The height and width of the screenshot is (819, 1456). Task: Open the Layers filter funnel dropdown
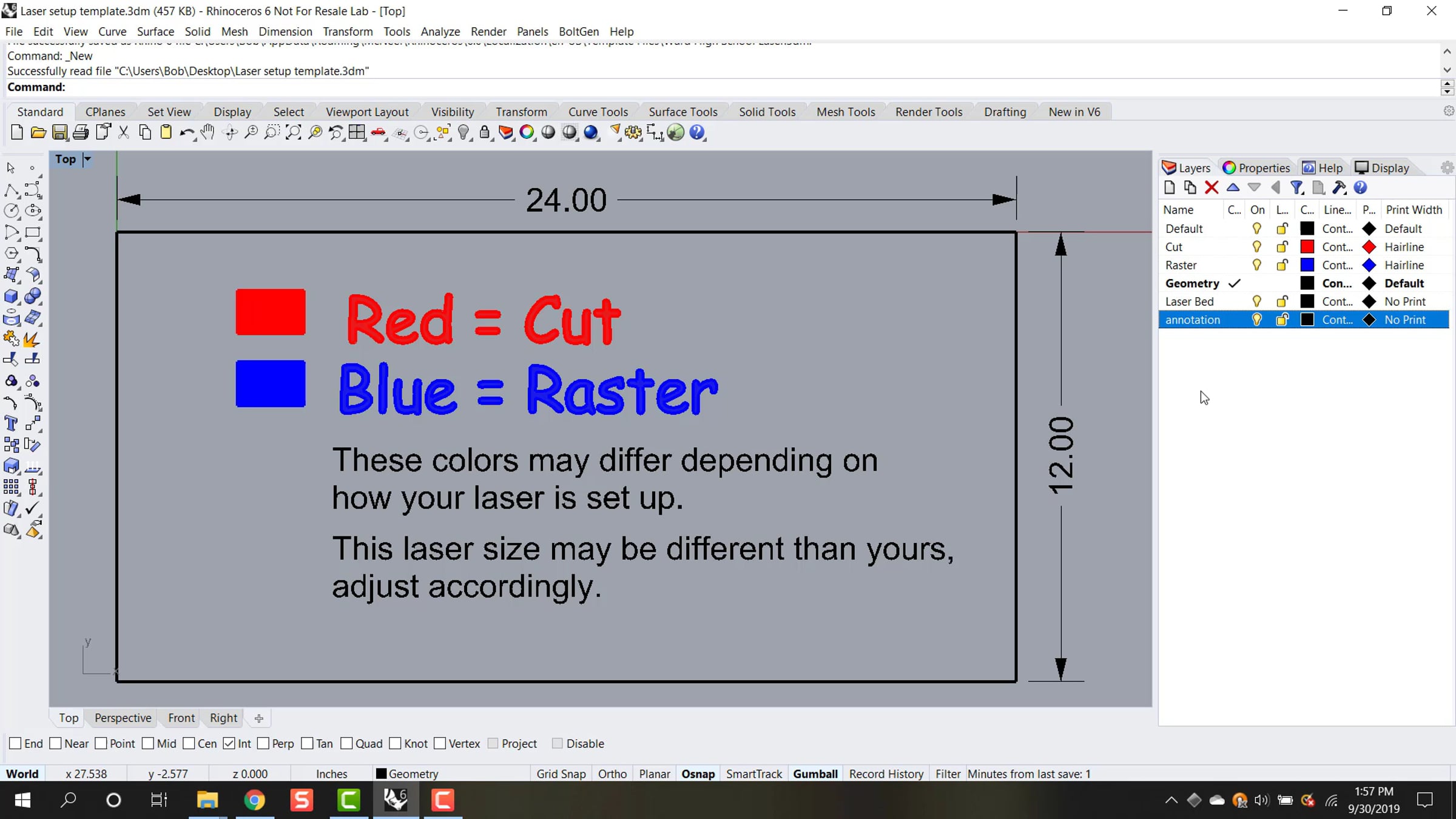[1296, 187]
